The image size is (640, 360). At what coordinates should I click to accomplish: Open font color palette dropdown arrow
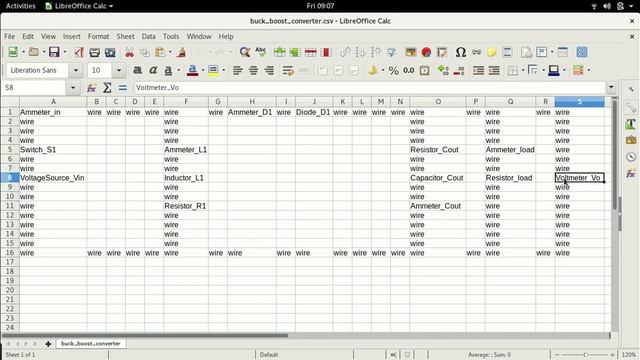click(202, 70)
